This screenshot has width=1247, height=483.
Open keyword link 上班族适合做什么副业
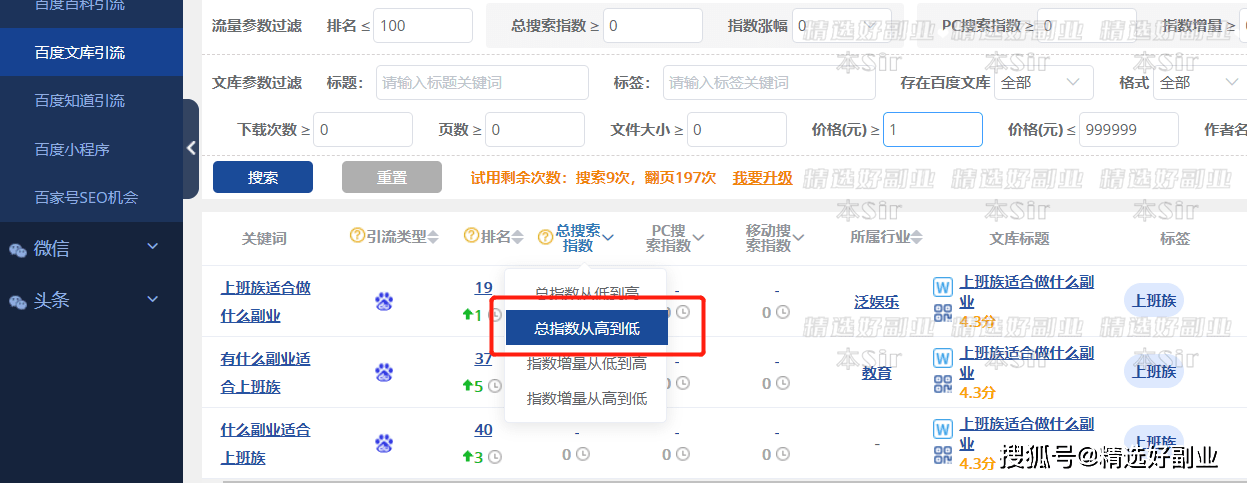point(266,301)
